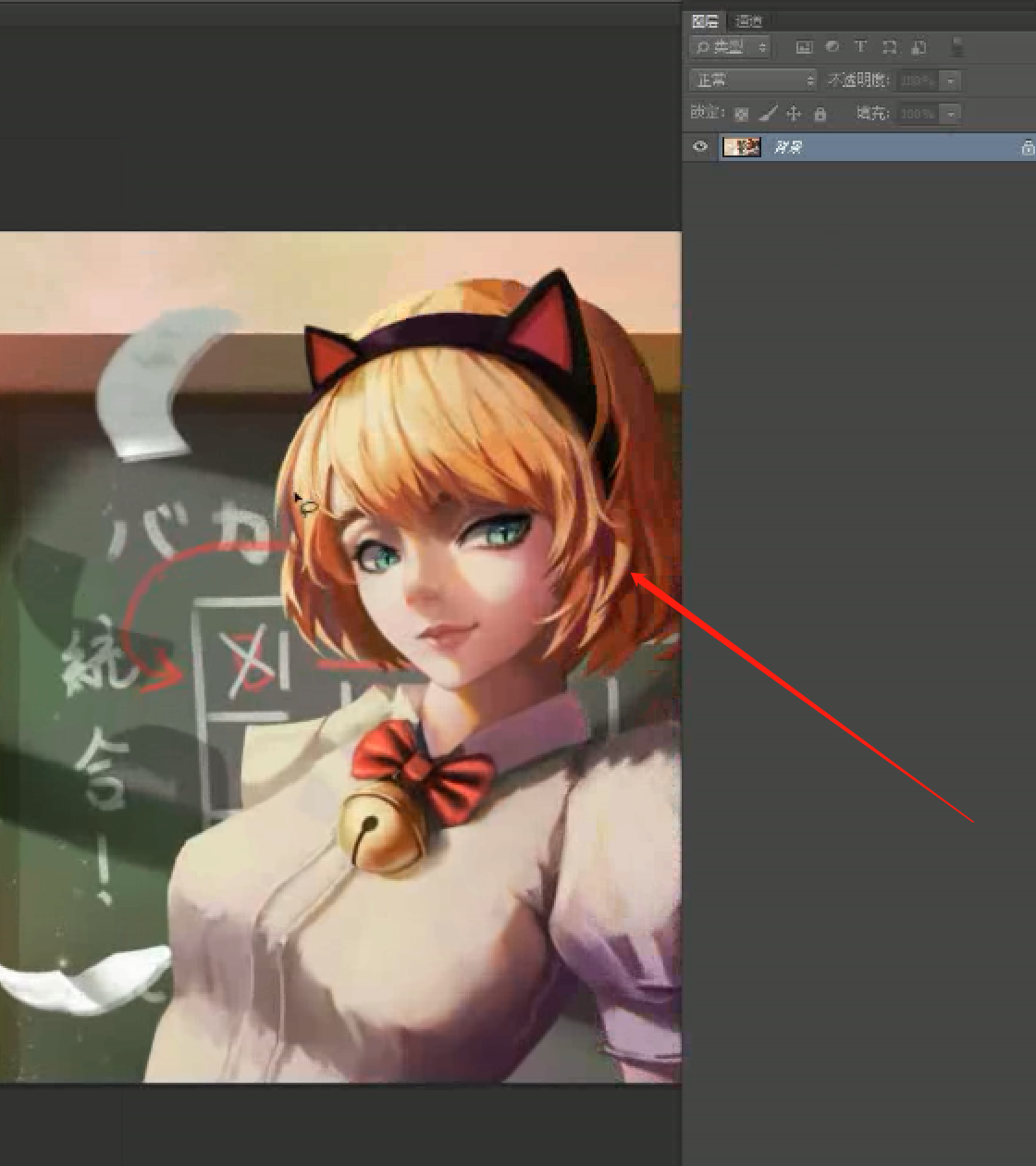Lock all padlock icon
Screen dimensions: 1036x1166
tap(820, 114)
